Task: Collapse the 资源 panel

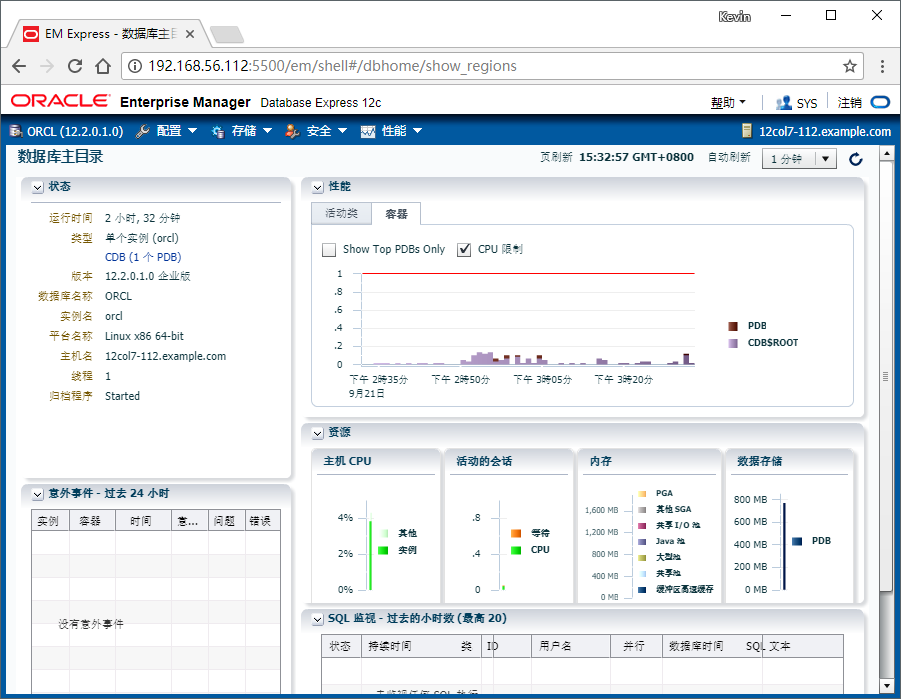Action: (x=318, y=433)
